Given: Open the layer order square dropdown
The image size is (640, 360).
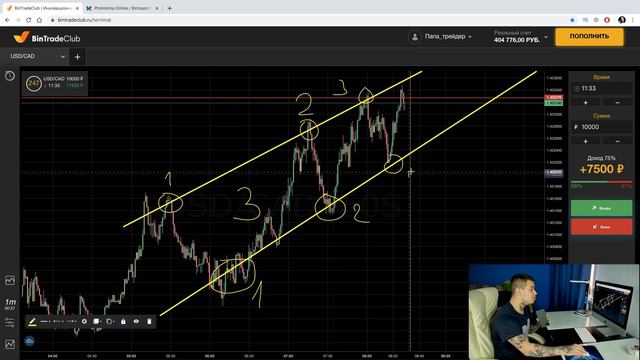Looking at the screenshot, I should (x=97, y=322).
